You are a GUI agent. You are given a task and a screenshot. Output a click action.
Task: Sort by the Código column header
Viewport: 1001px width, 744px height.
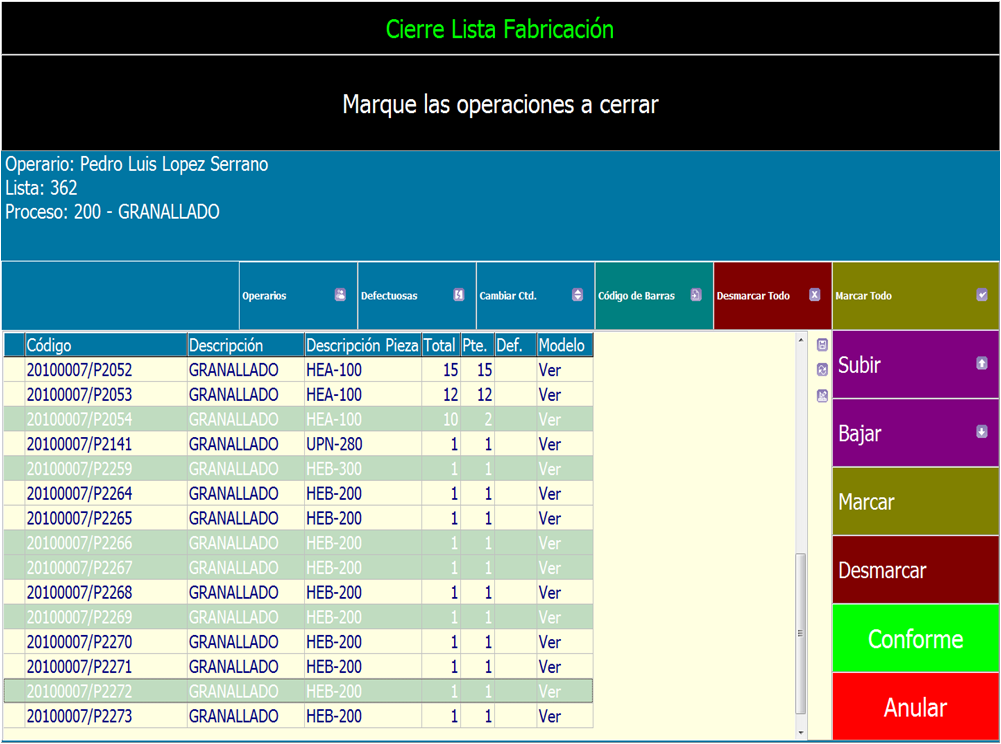coord(105,345)
